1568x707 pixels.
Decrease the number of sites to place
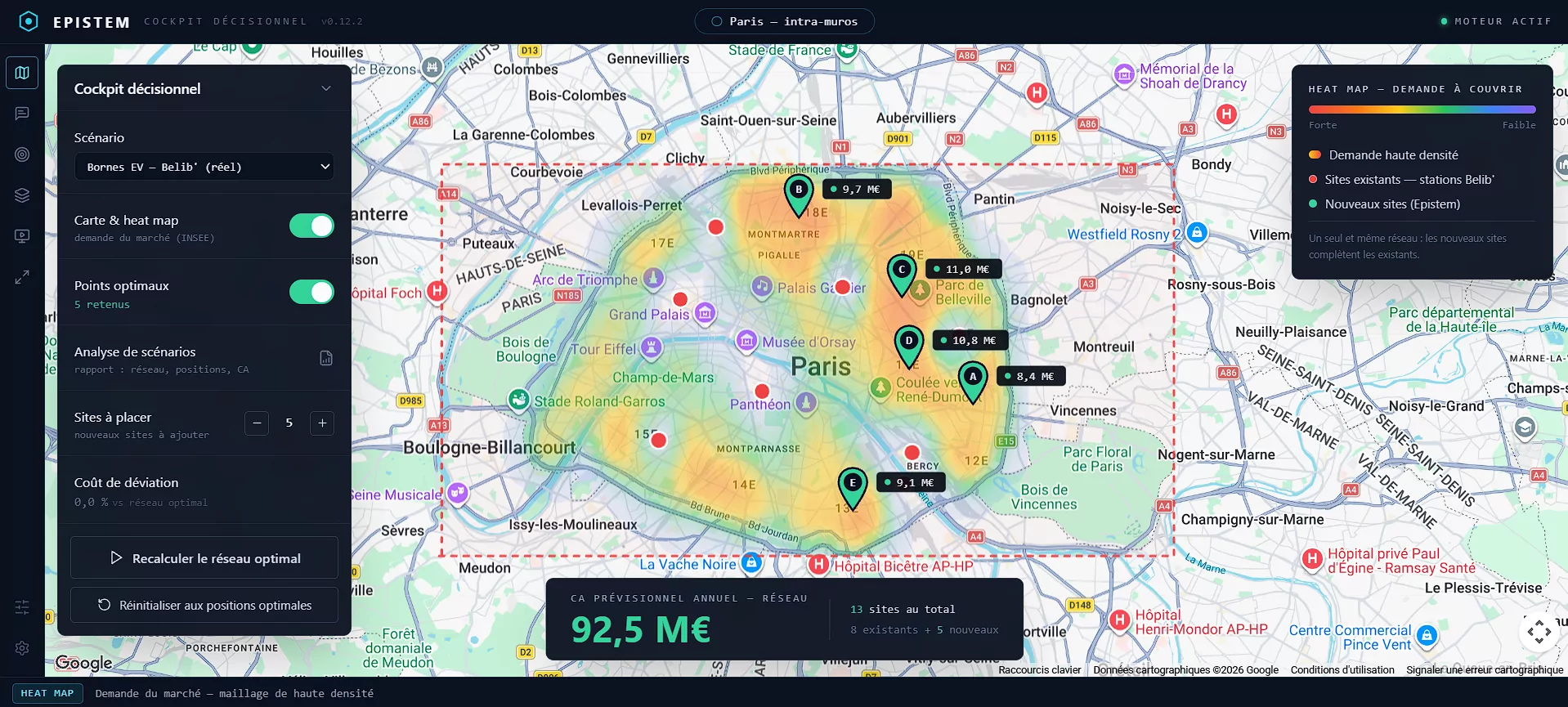(257, 423)
